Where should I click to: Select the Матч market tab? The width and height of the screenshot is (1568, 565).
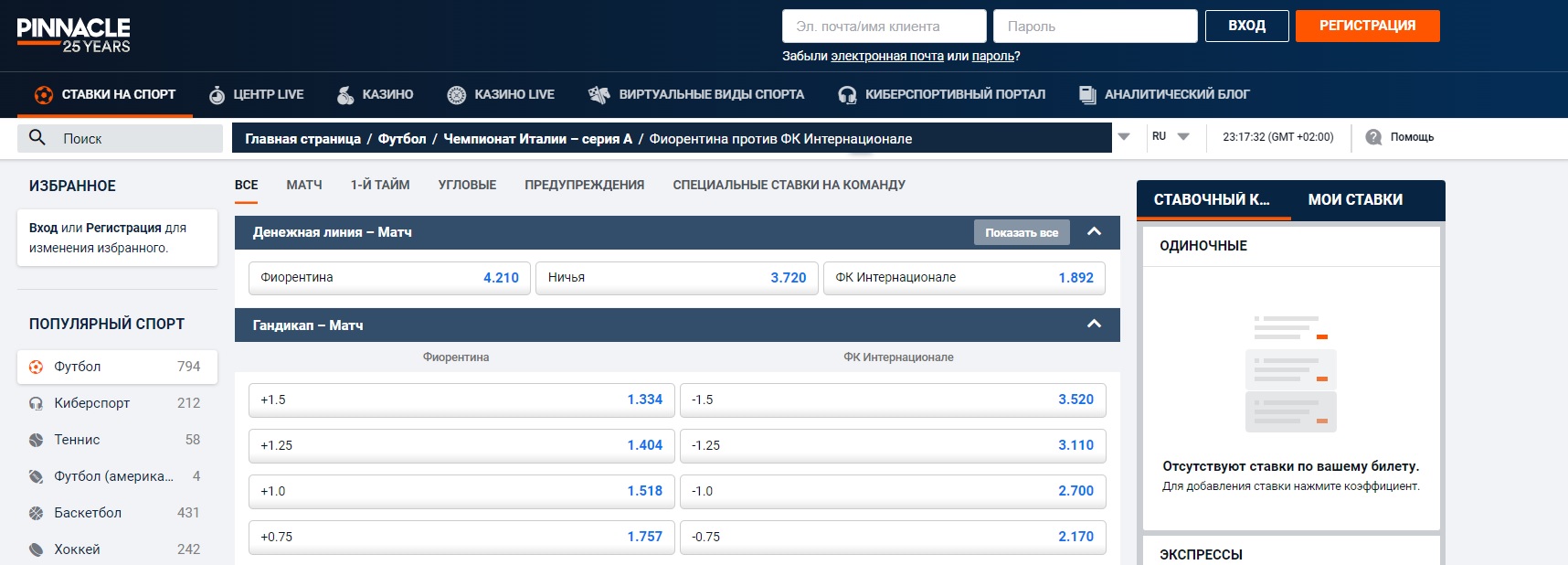point(304,185)
